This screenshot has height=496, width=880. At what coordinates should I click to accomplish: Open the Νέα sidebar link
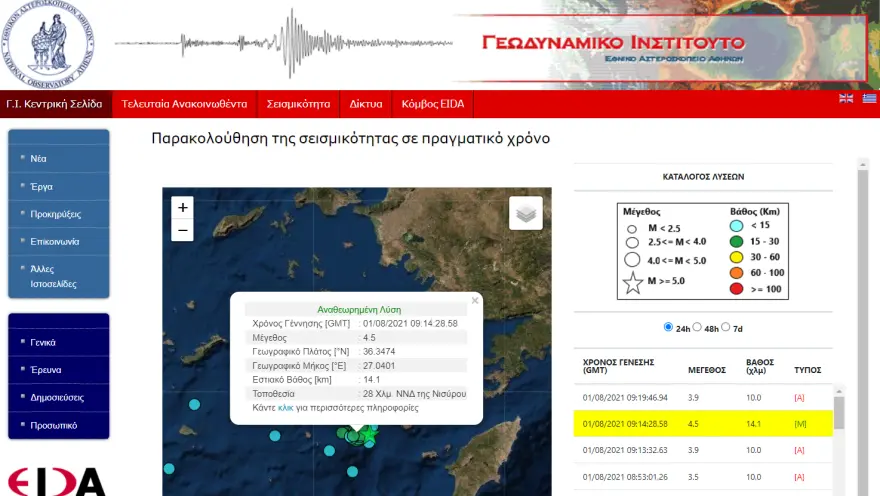[39, 158]
